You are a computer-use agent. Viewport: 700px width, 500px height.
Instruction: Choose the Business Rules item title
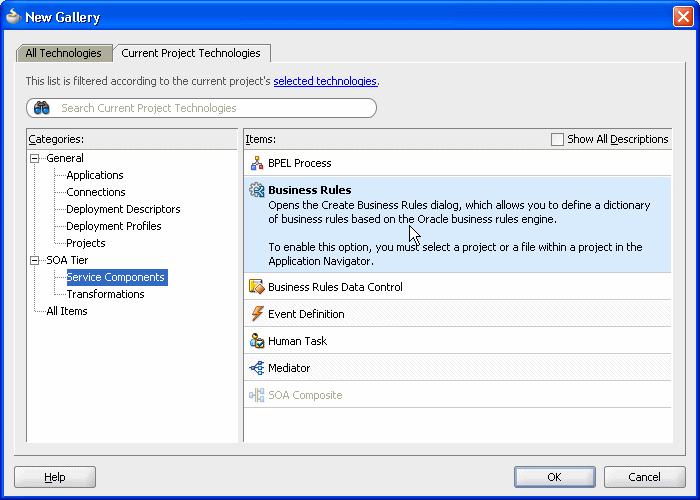(x=310, y=190)
